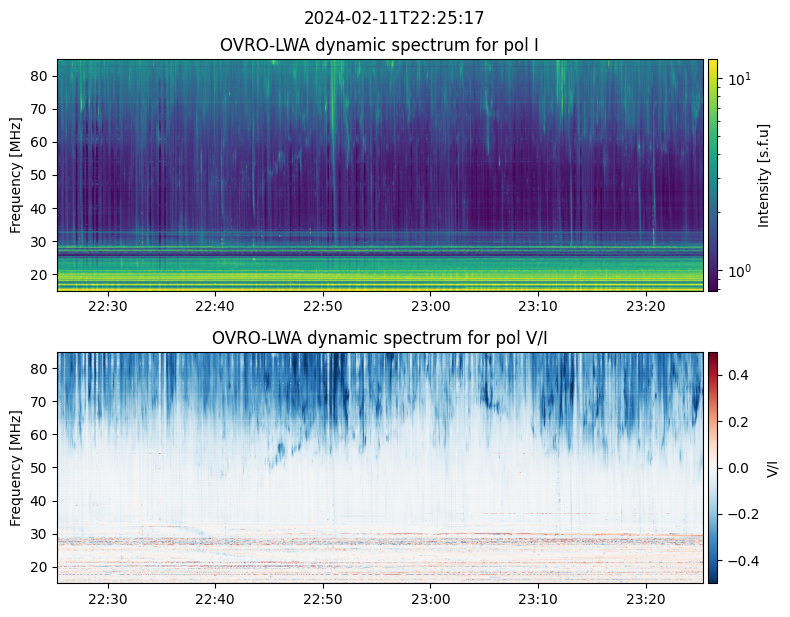Click the intensity colorbar of the top plot

pos(713,175)
